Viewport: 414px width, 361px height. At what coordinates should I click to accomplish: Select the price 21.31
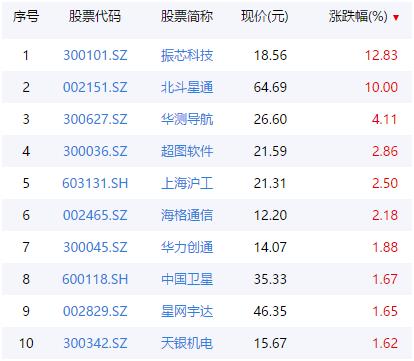[270, 183]
